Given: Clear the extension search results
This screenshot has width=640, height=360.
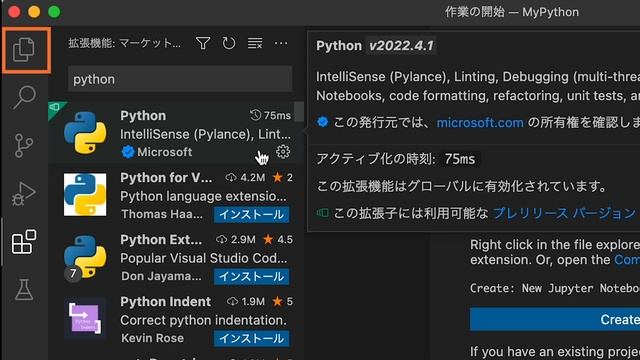Looking at the screenshot, I should (255, 43).
